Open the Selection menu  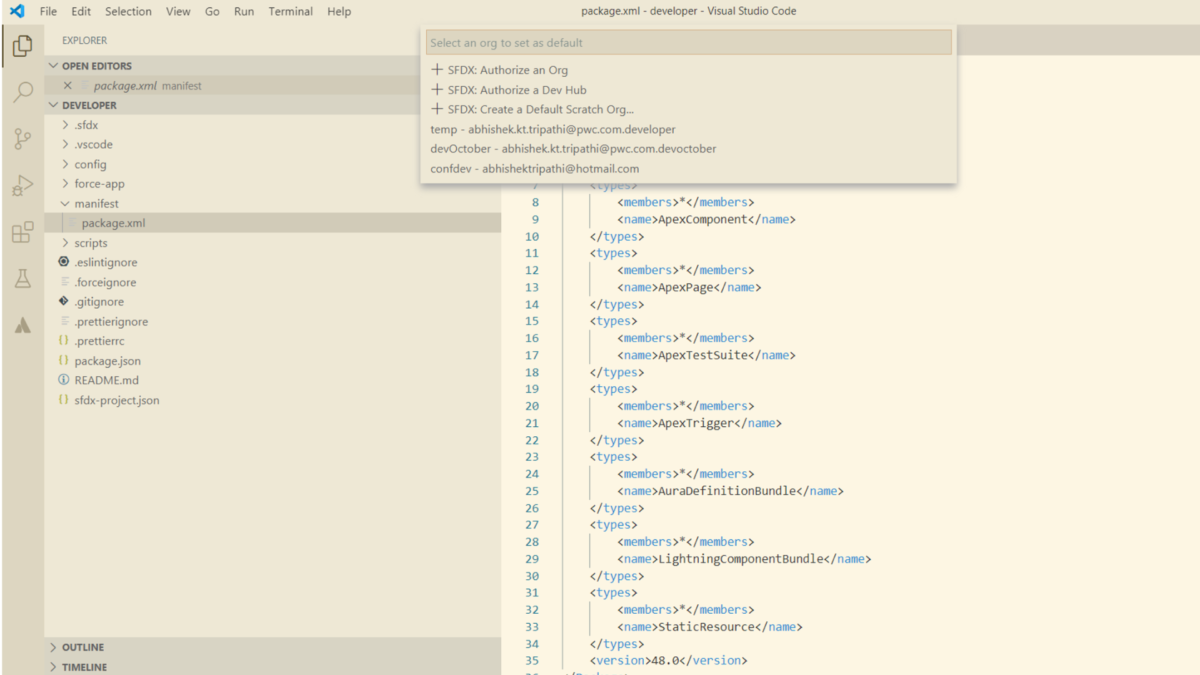[128, 12]
